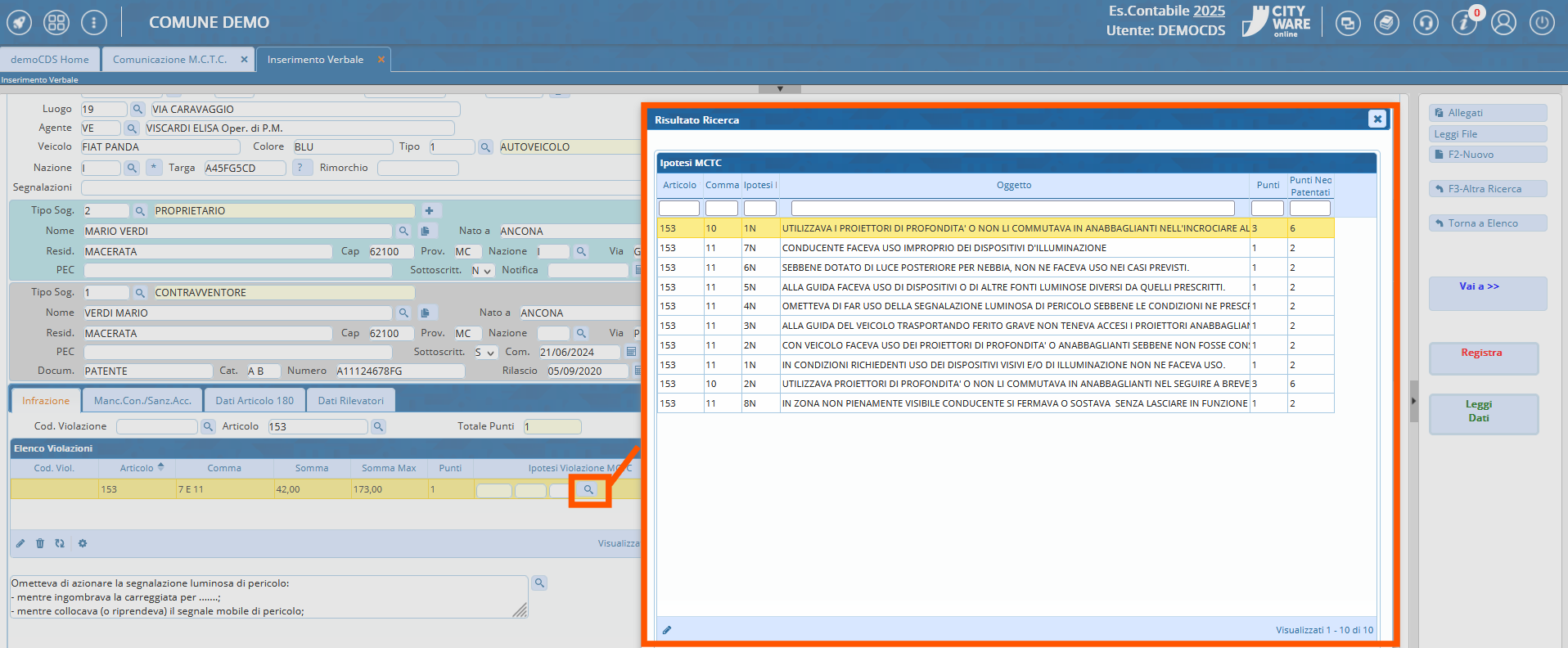
Task: Click the headset support icon
Action: pos(1426,22)
